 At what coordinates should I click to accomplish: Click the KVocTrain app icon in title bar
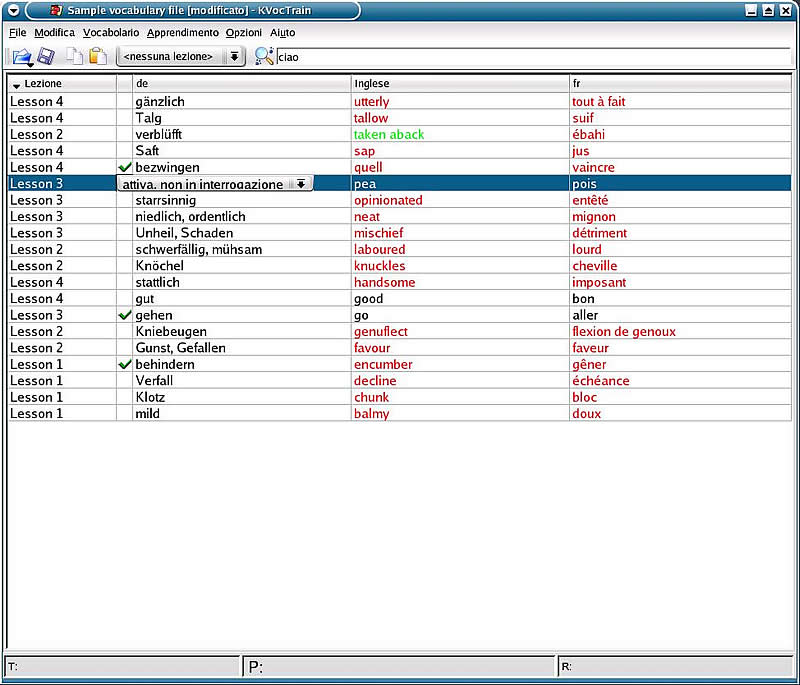tap(57, 10)
